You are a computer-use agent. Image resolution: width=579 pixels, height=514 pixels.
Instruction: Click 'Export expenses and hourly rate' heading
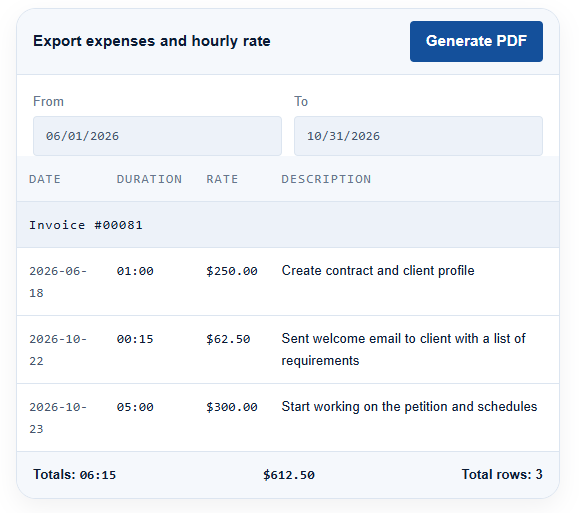pos(152,41)
